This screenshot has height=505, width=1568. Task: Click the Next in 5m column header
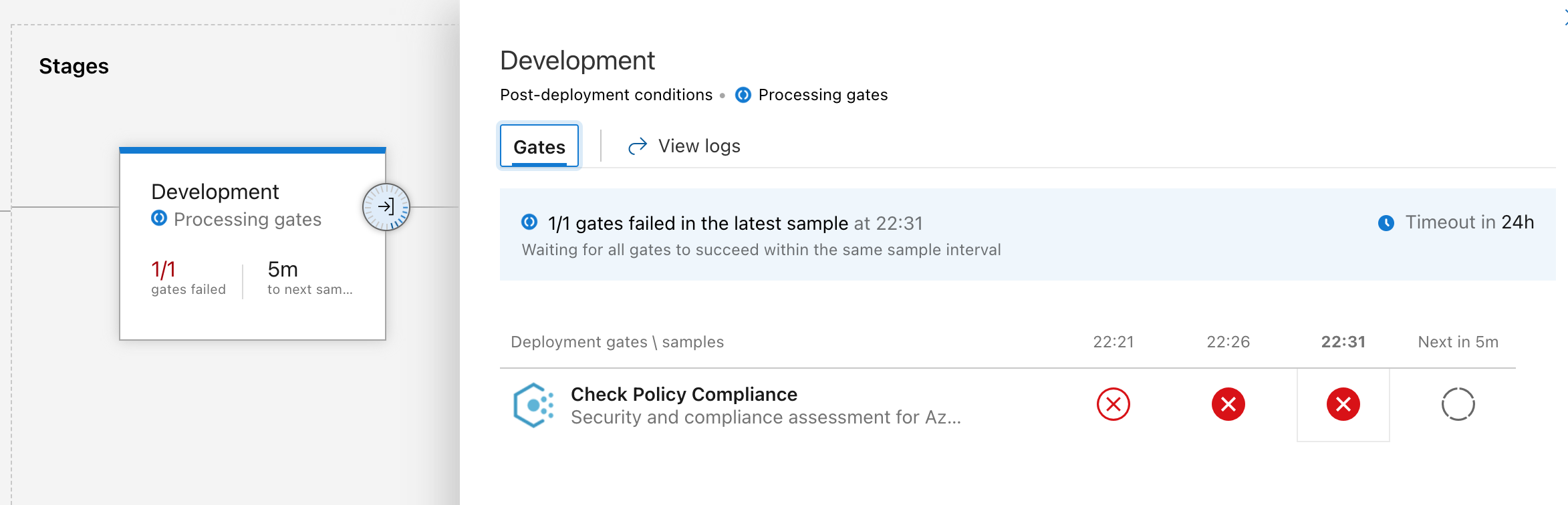[x=1458, y=342]
